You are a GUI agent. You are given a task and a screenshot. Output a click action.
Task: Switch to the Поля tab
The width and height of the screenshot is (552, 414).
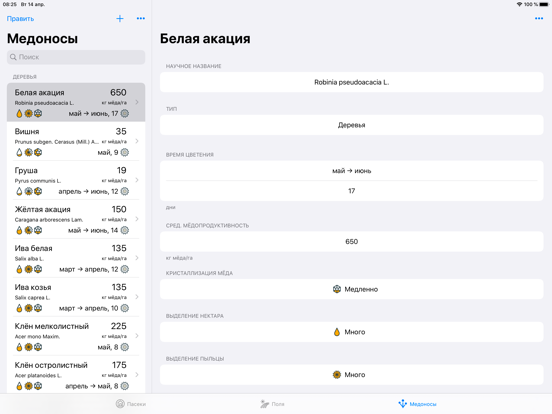pos(272,404)
